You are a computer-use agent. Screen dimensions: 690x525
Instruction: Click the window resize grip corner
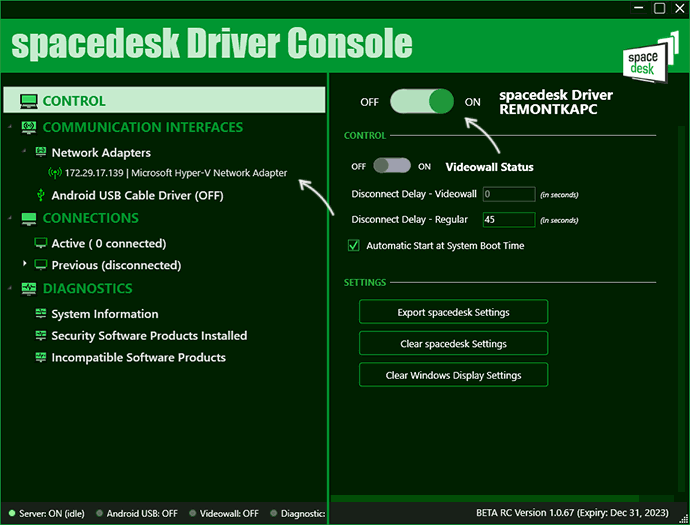684,519
